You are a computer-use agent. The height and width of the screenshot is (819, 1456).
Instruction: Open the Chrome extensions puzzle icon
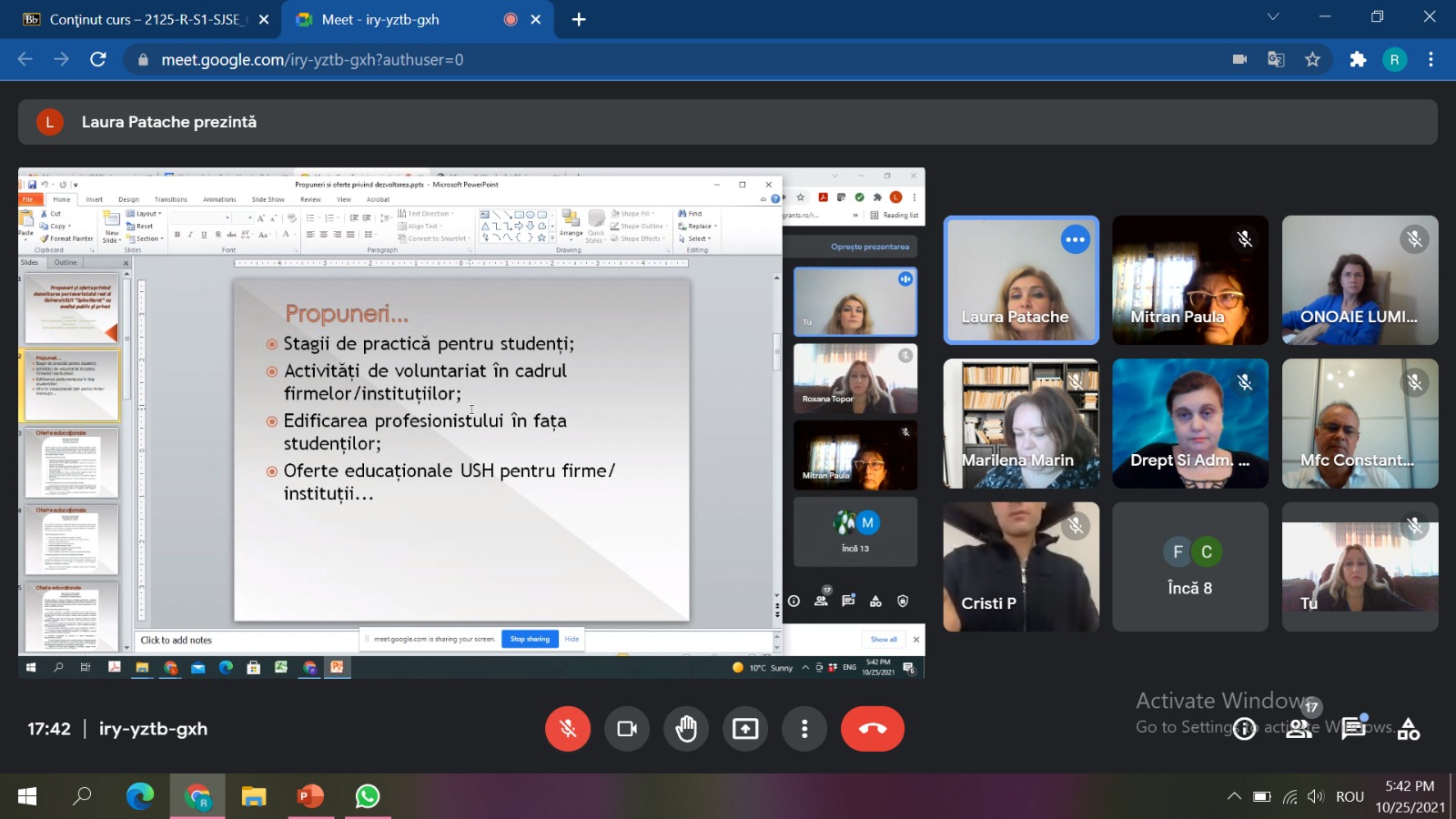pyautogui.click(x=1358, y=59)
